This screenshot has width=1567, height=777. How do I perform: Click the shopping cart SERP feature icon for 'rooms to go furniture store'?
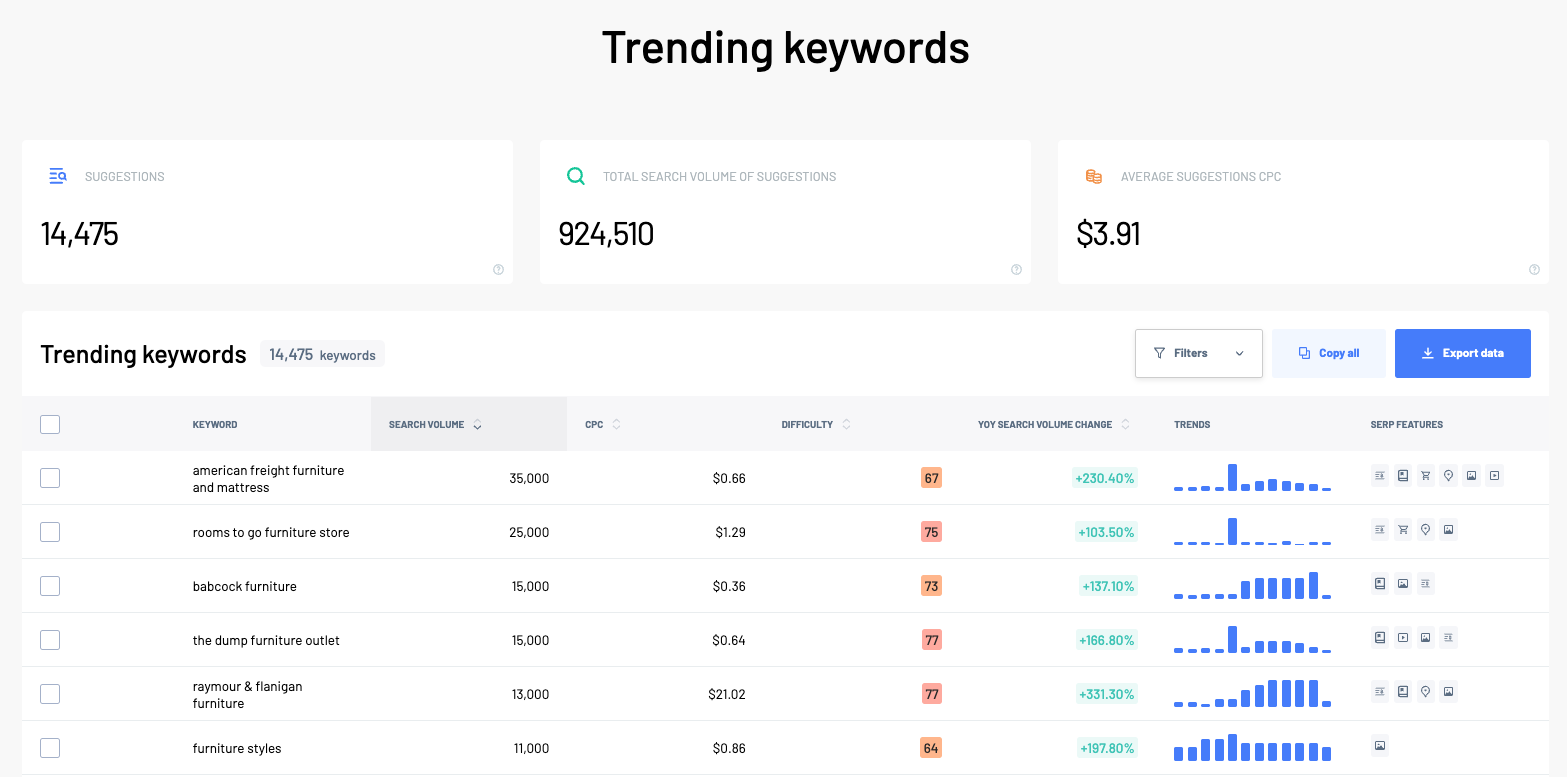[x=1402, y=529]
